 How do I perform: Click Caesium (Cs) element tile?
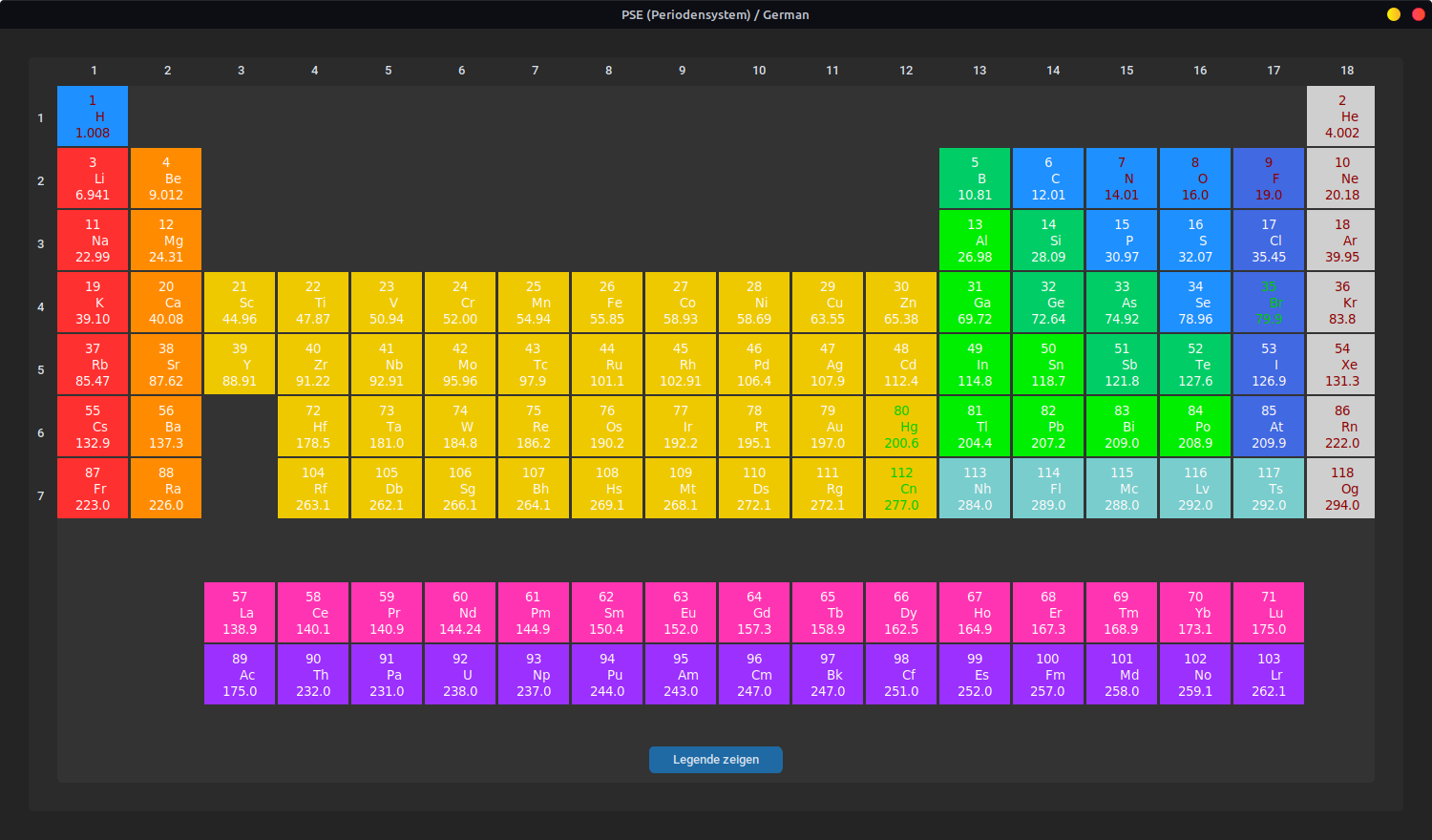tap(93, 427)
